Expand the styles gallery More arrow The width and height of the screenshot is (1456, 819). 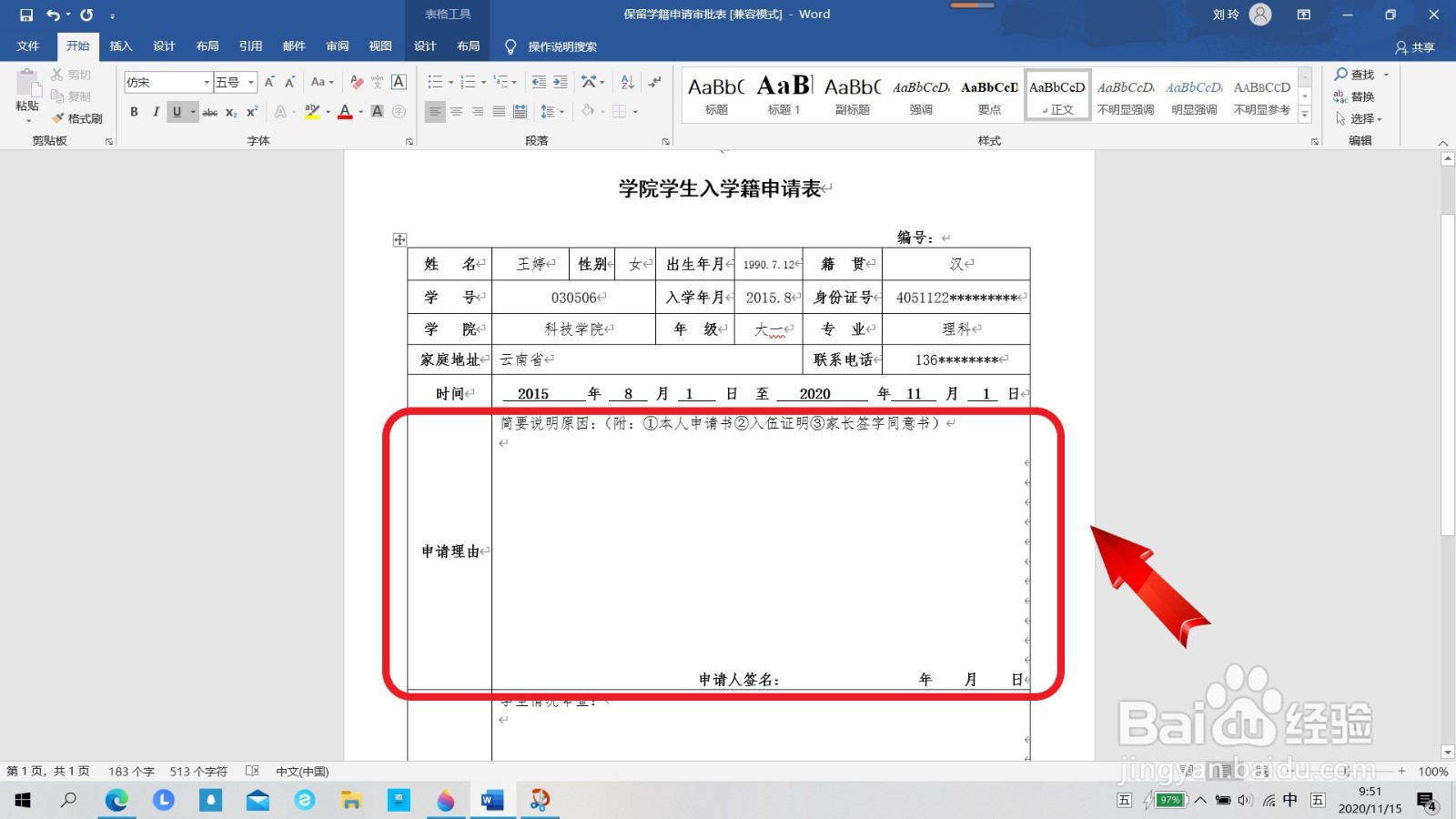[x=1305, y=116]
